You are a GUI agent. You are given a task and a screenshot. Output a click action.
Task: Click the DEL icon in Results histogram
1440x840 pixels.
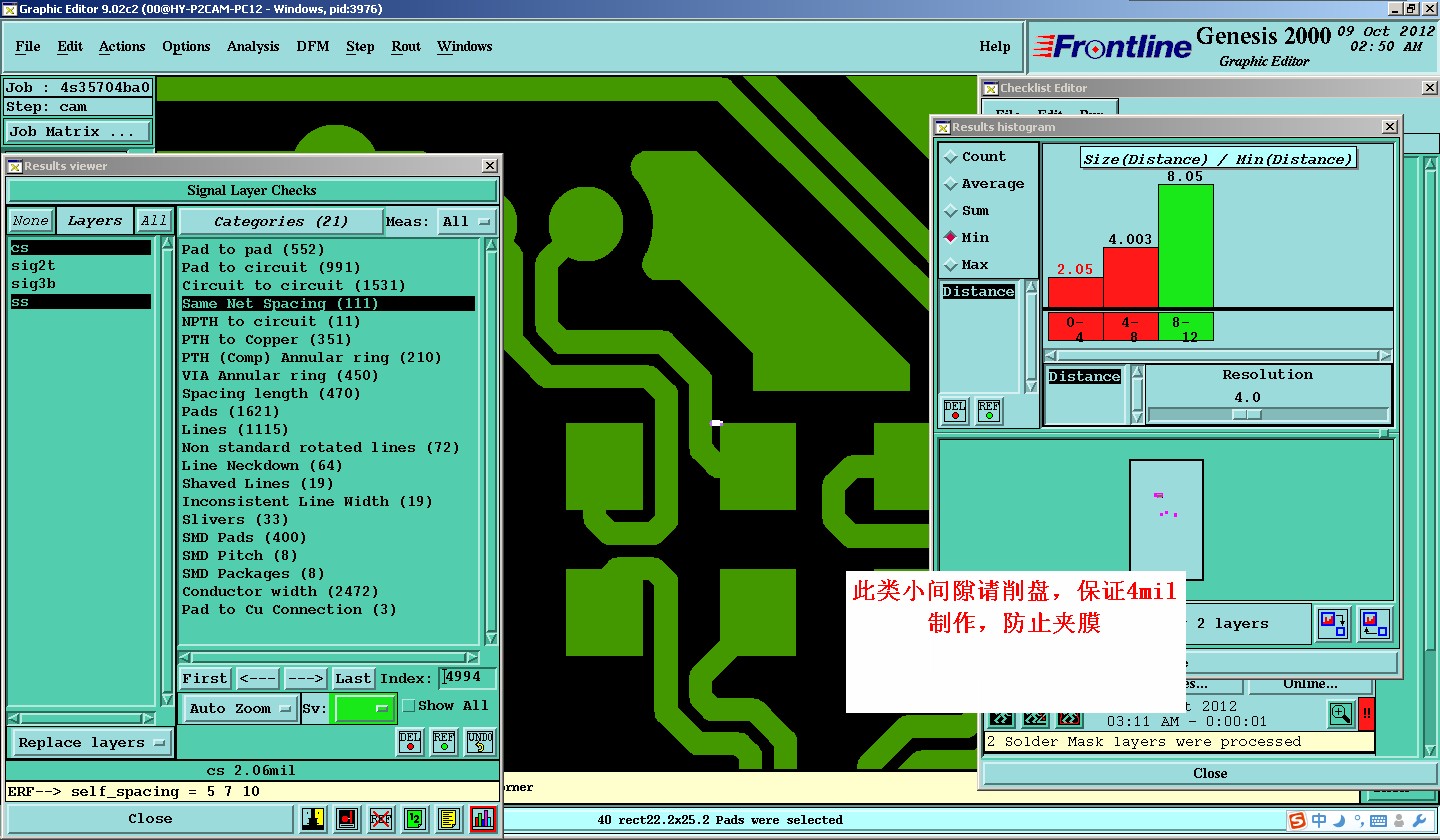pyautogui.click(x=955, y=411)
